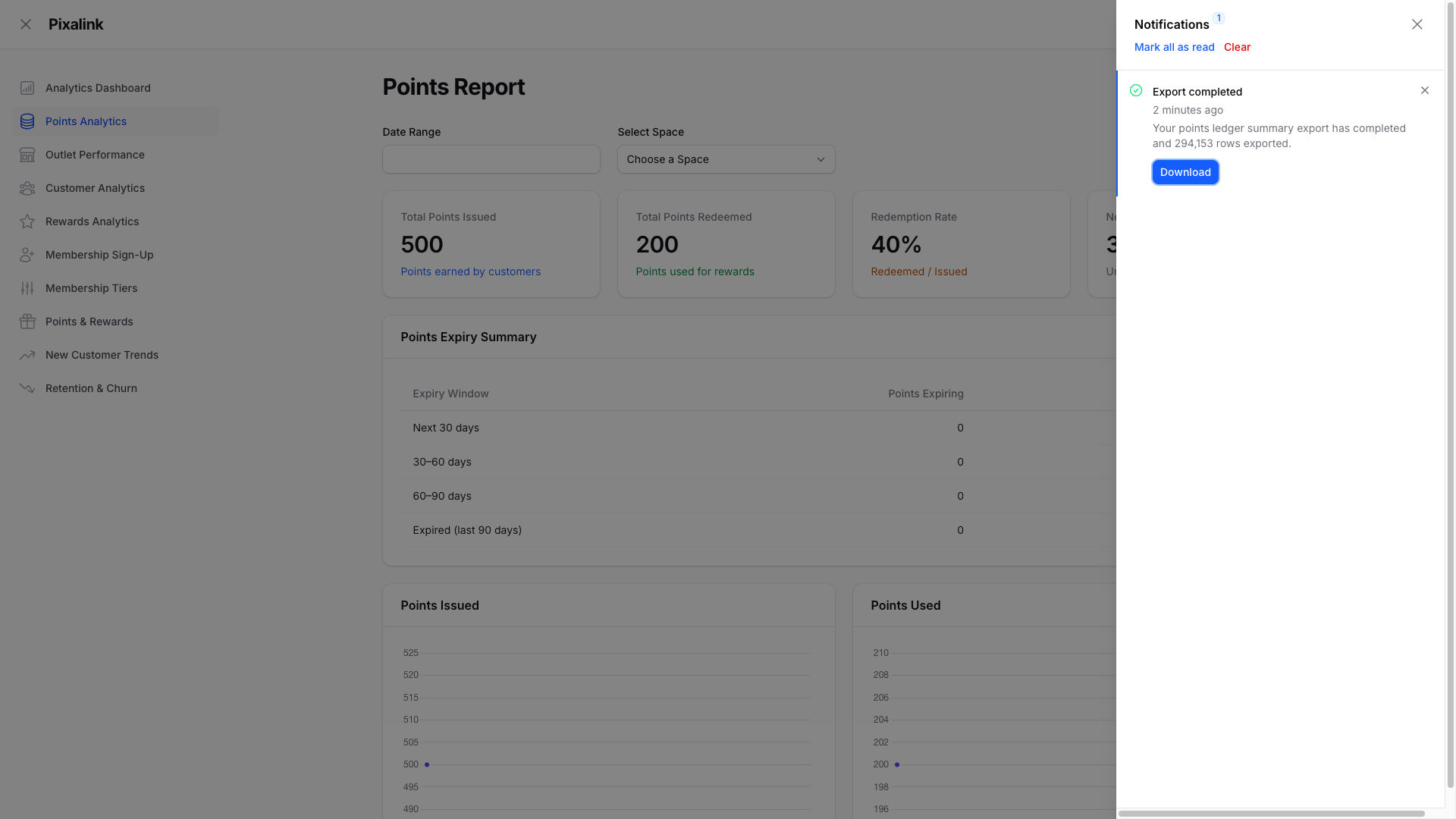
Task: Click the Points Used chart title
Action: coord(905,605)
